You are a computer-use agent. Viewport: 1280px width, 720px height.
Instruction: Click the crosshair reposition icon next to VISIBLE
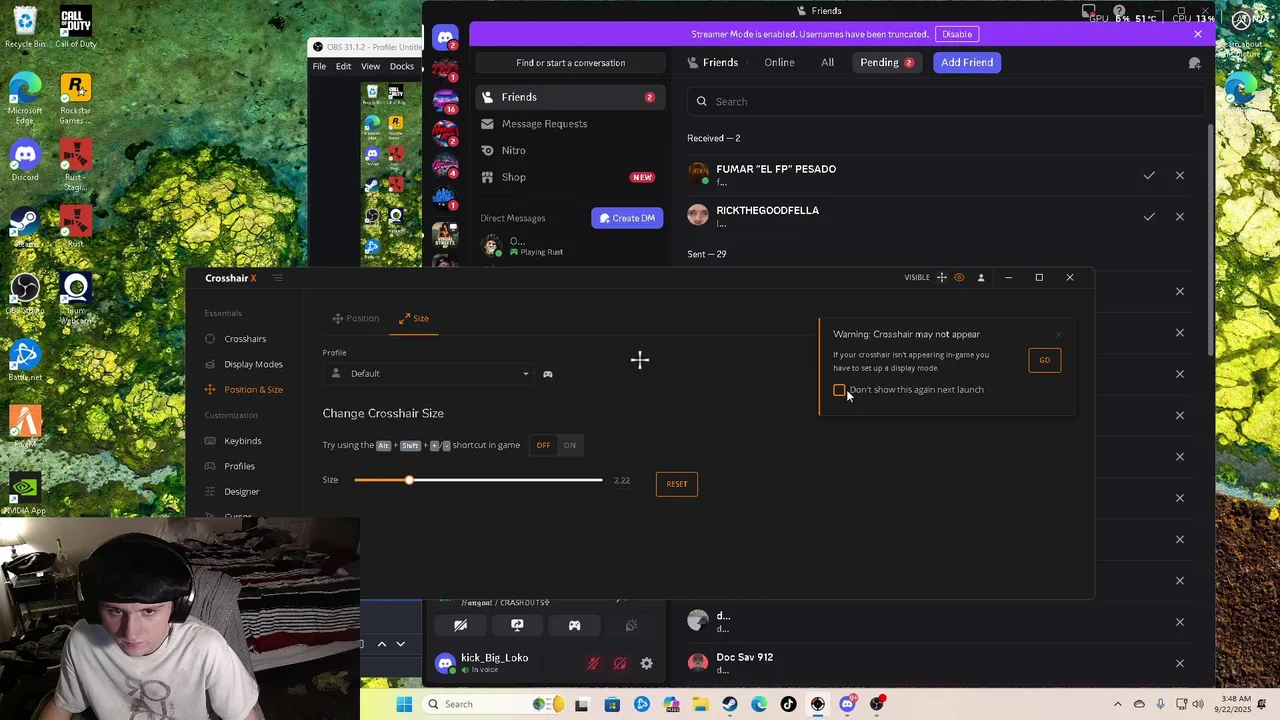(941, 277)
